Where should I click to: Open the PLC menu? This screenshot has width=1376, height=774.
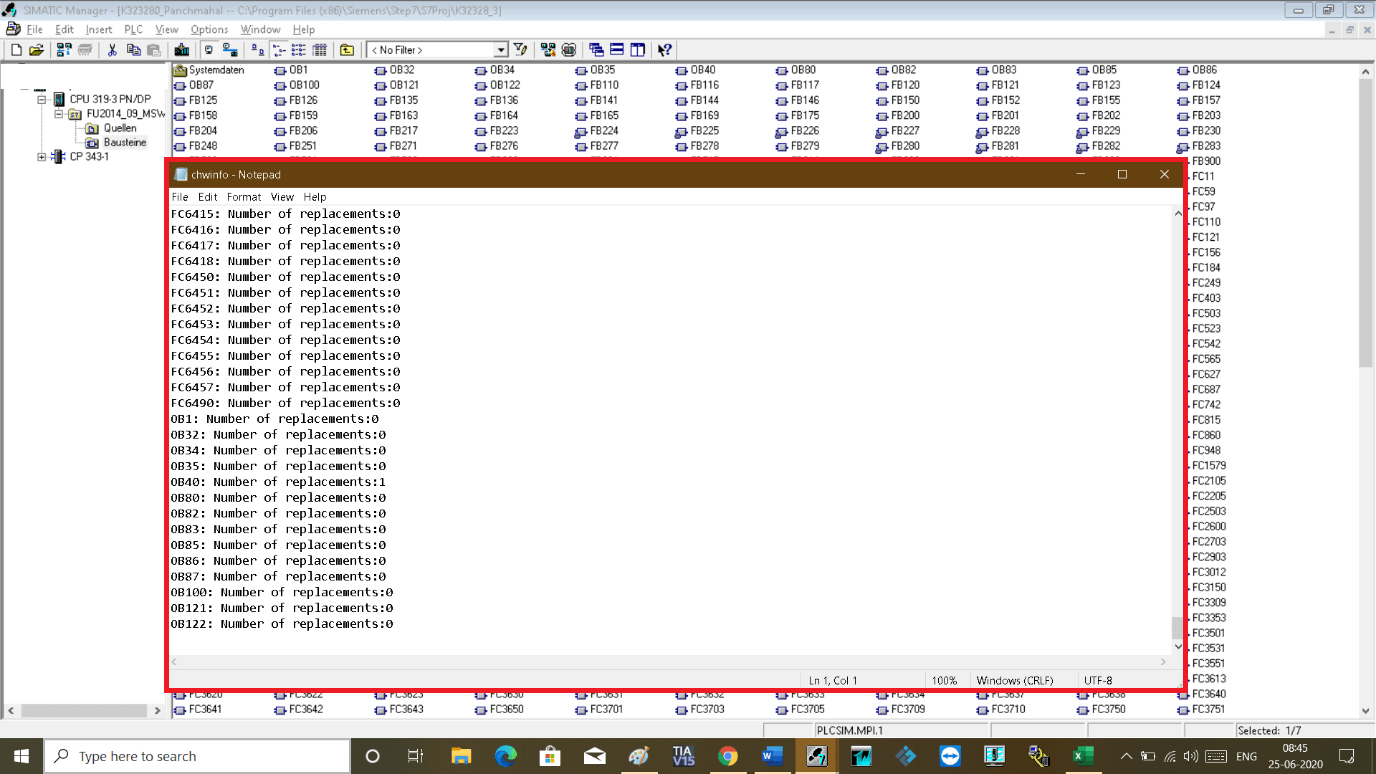(133, 30)
